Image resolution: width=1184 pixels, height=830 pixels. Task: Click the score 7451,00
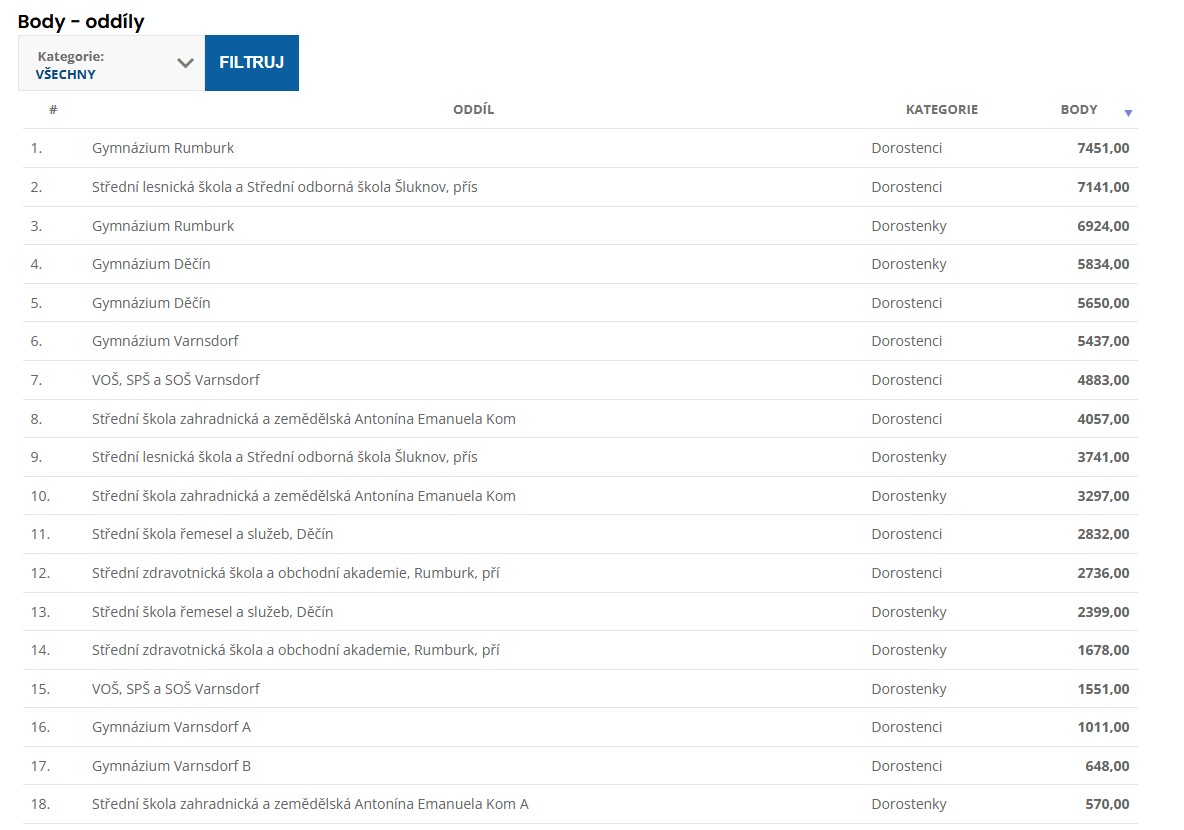click(x=1103, y=148)
